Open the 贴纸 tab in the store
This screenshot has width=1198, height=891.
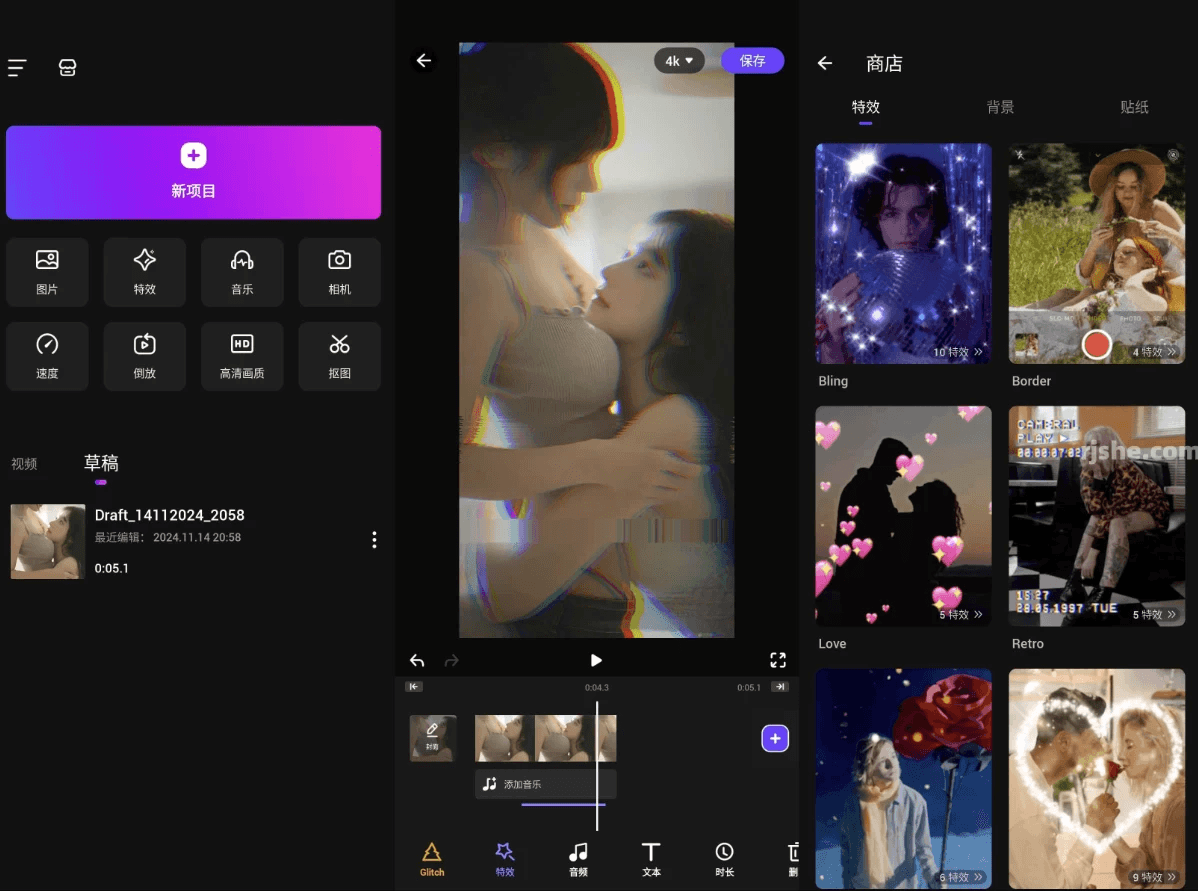[x=1135, y=107]
